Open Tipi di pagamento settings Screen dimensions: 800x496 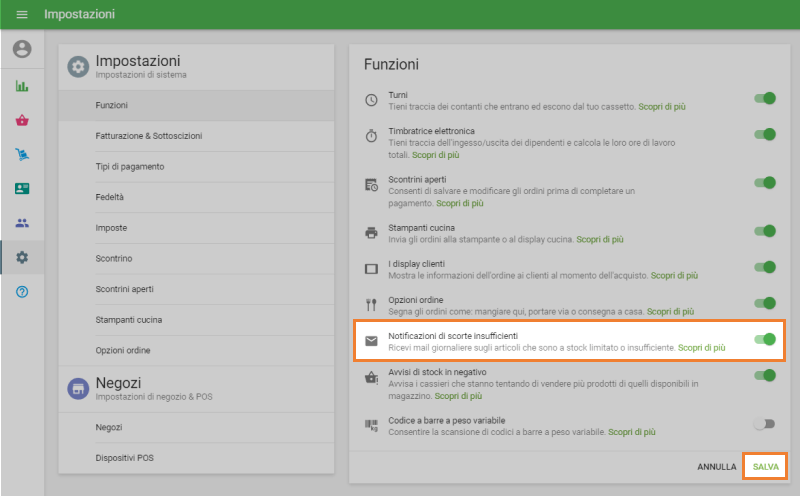[x=130, y=166]
